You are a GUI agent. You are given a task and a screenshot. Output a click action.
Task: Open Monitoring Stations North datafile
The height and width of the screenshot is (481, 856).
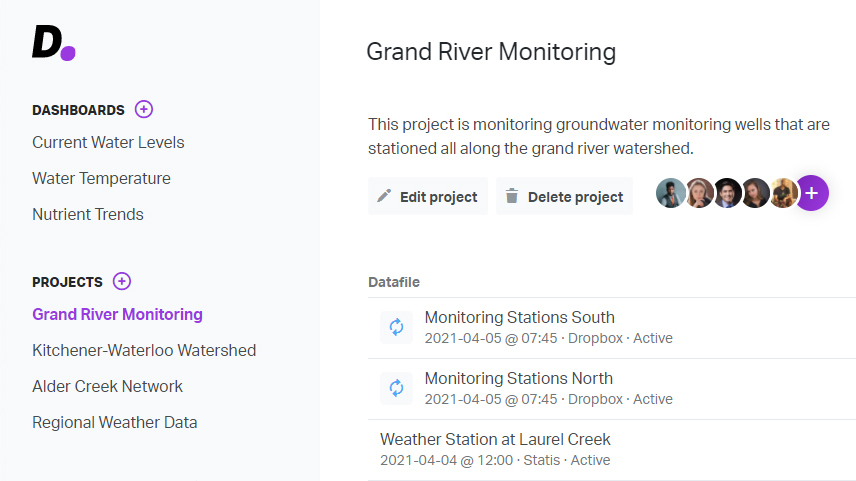coord(612,389)
